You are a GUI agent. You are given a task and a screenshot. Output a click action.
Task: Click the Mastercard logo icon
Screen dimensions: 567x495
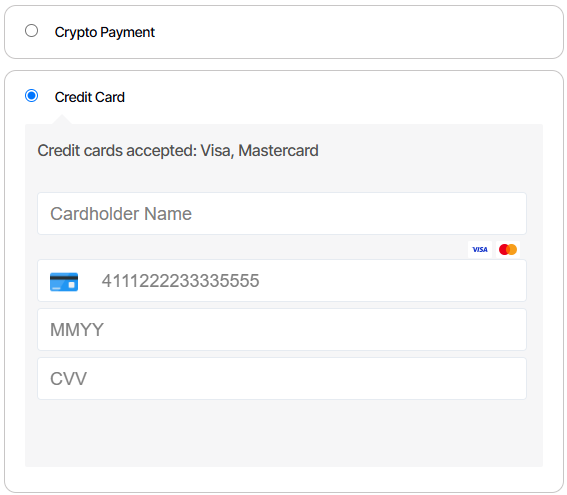pyautogui.click(x=508, y=249)
